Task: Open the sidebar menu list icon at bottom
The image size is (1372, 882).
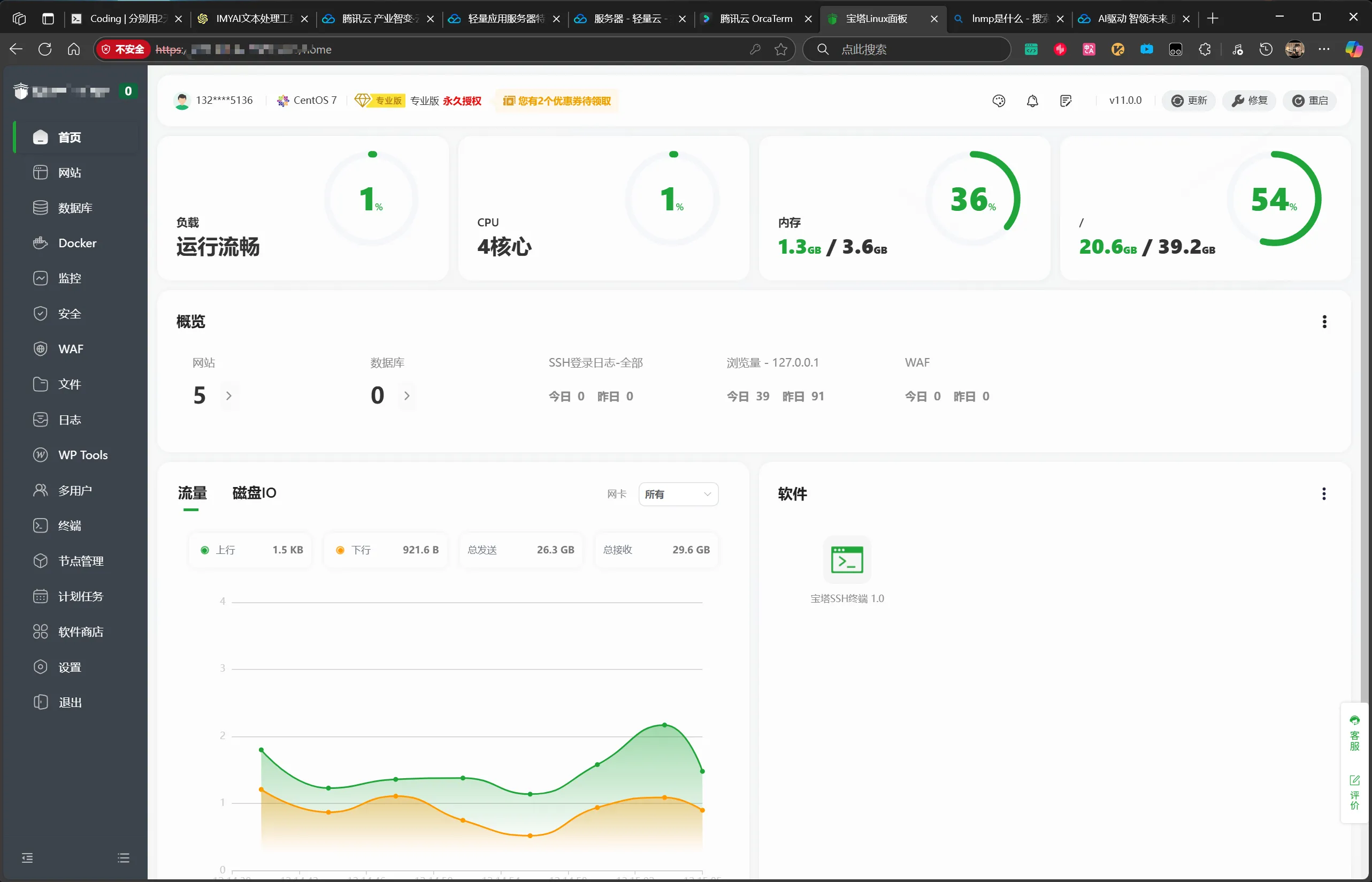Action: tap(124, 857)
